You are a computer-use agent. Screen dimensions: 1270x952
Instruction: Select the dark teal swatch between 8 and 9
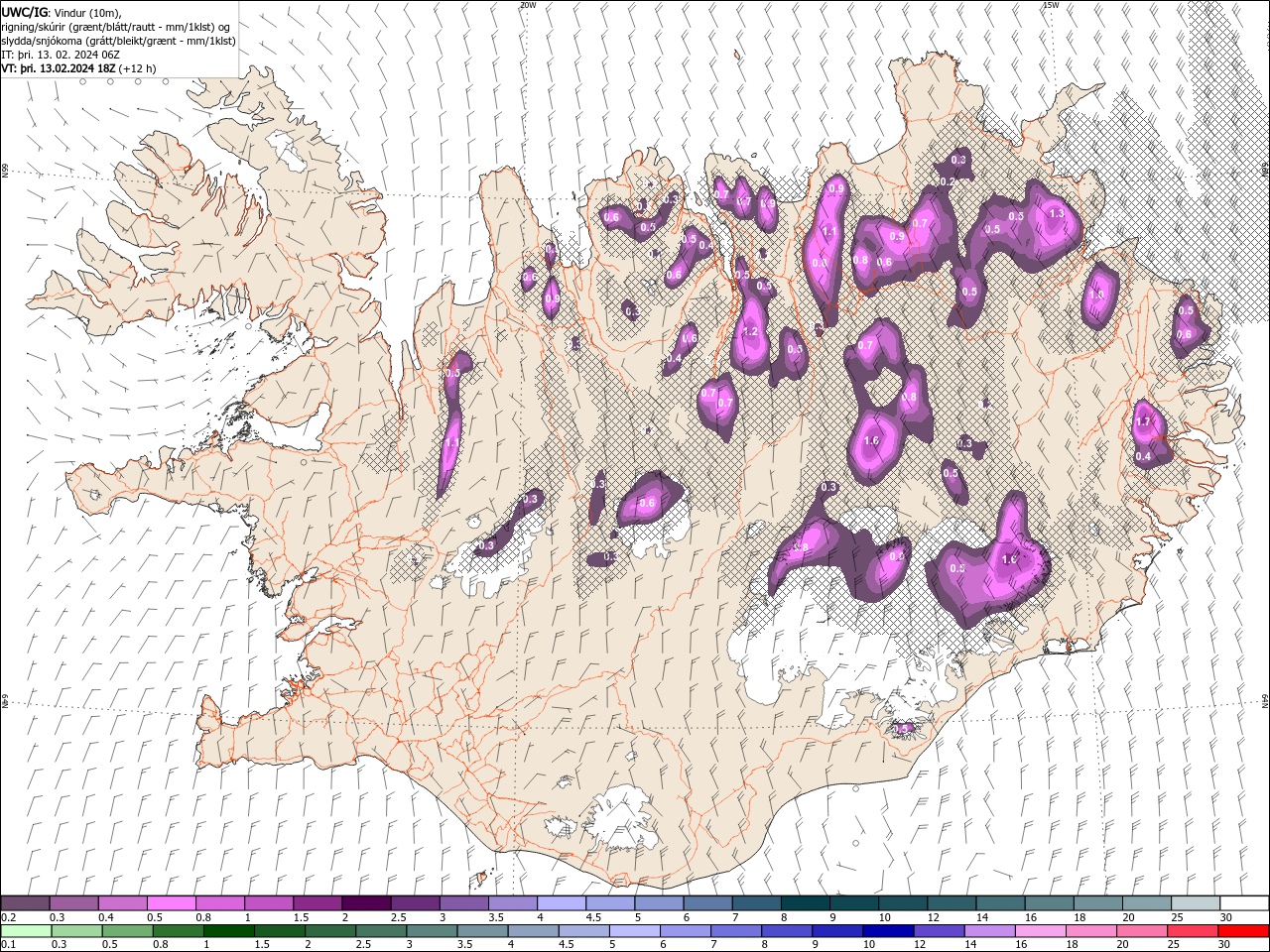[x=806, y=903]
